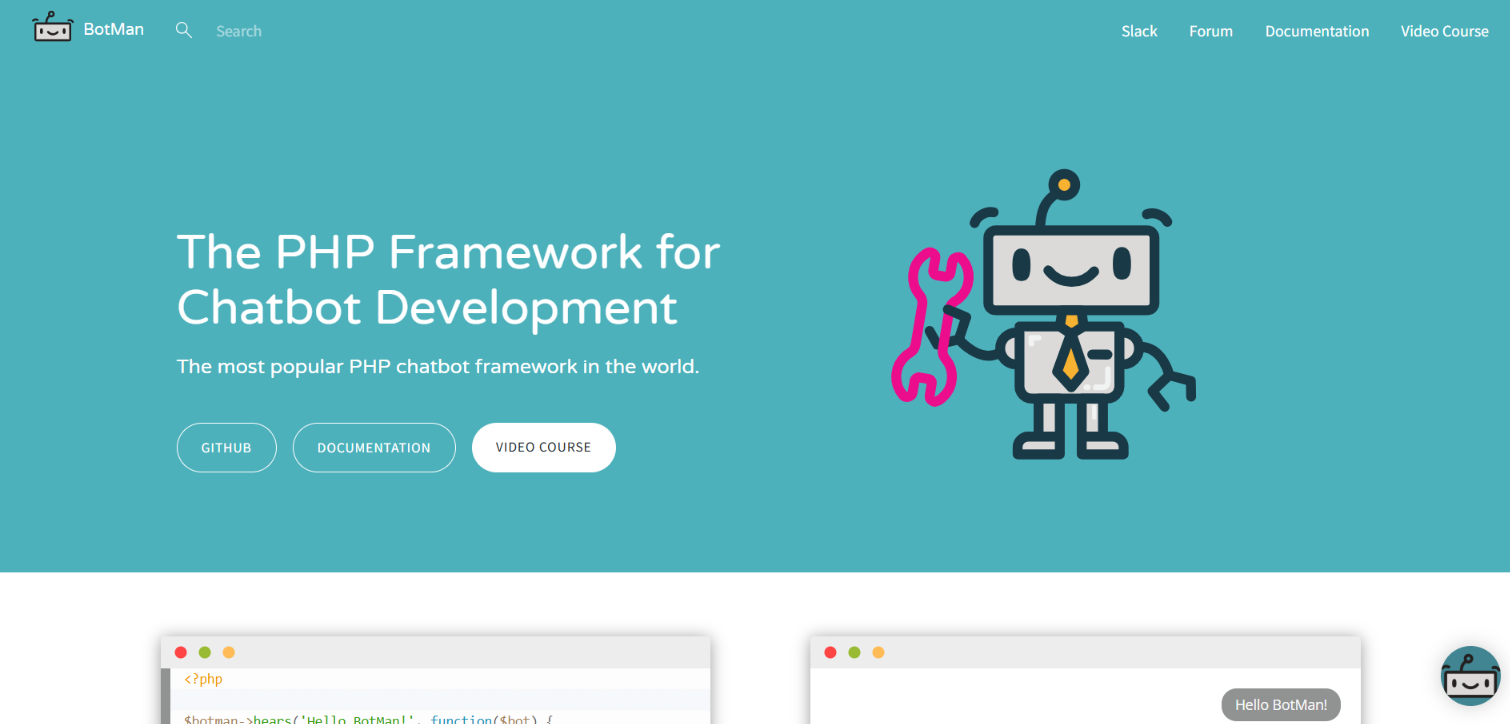
Task: Click the DOCUMENTATION hero button
Action: 374,448
